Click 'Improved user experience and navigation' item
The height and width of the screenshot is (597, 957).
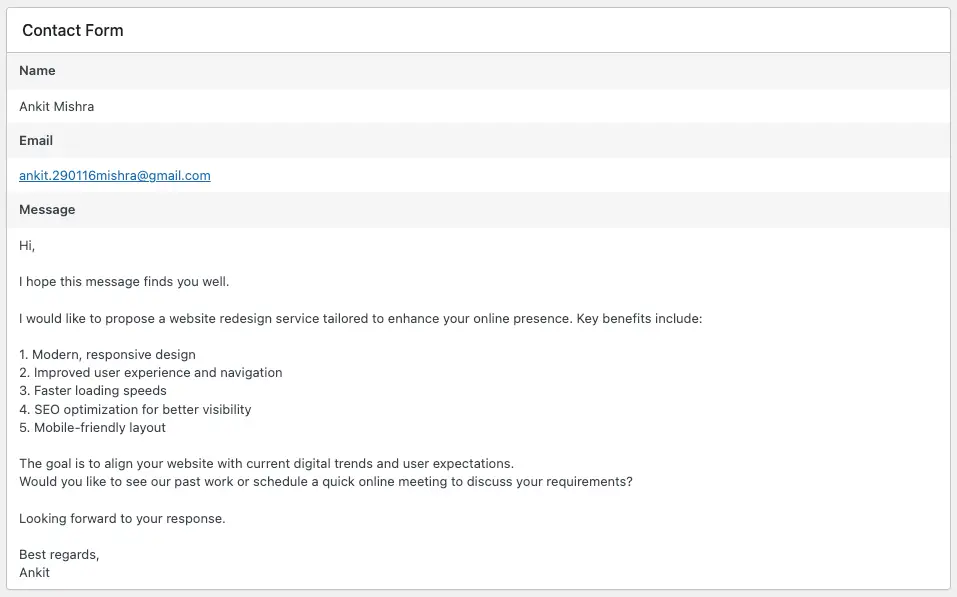[x=151, y=373]
